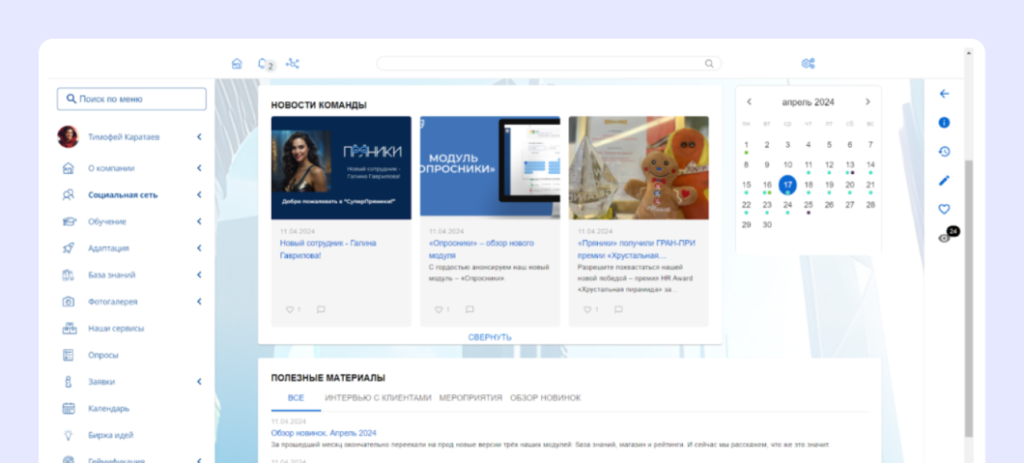Like the page with right sidebar heart
The height and width of the screenshot is (463, 1024).
[944, 209]
